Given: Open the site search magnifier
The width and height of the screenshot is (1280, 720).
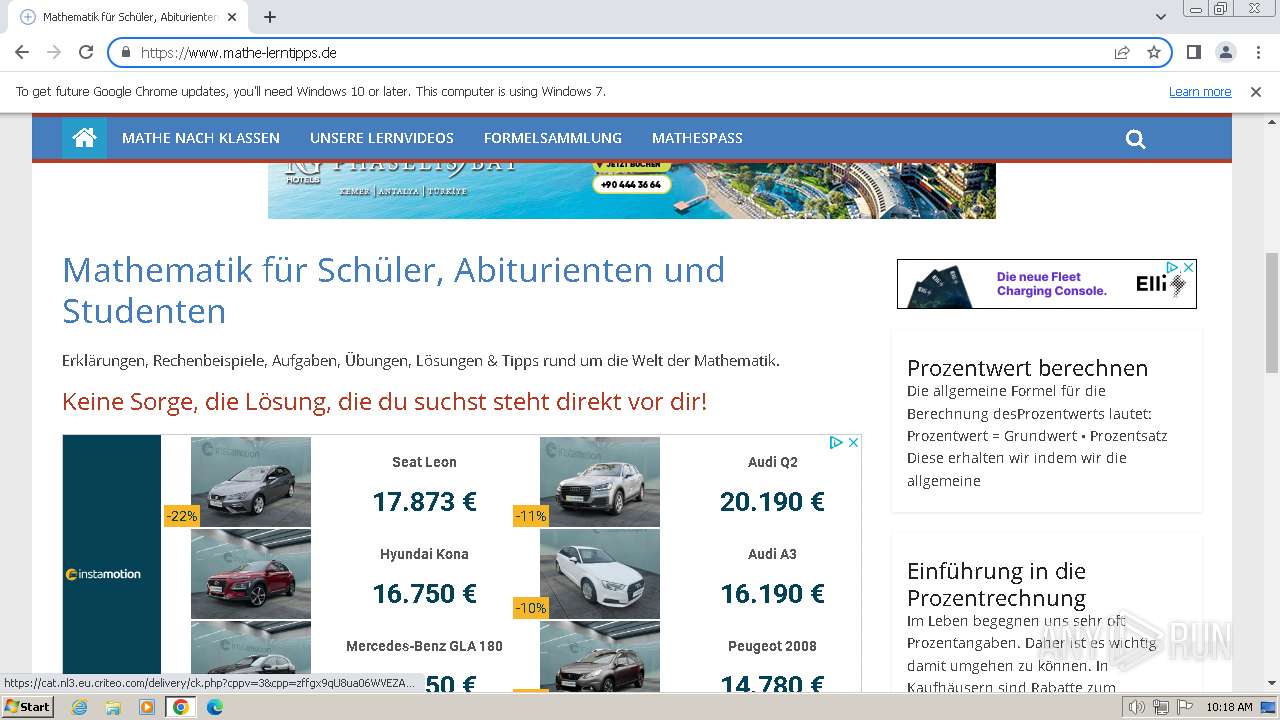Looking at the screenshot, I should [x=1135, y=139].
